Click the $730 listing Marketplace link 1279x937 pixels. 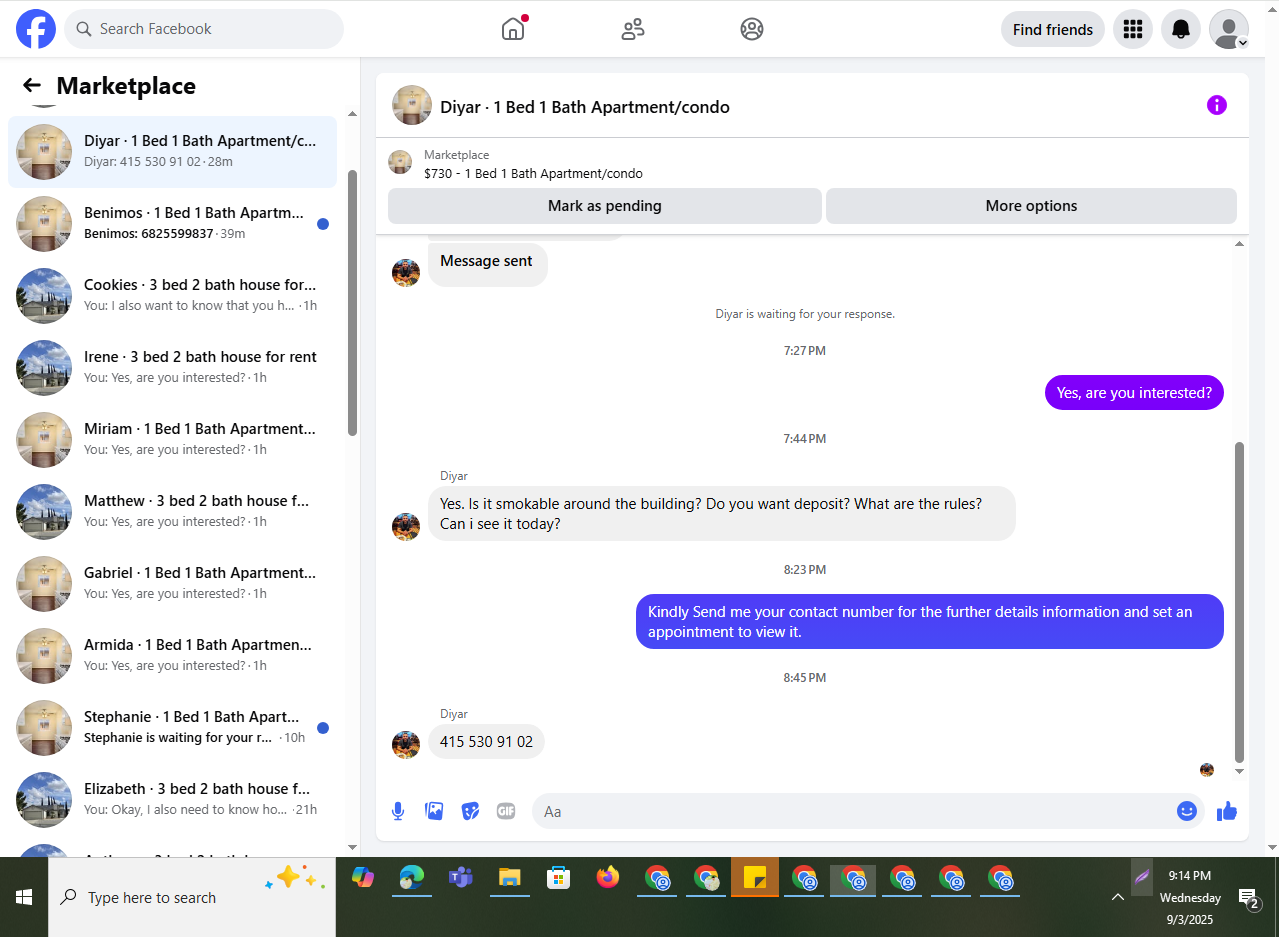click(533, 173)
